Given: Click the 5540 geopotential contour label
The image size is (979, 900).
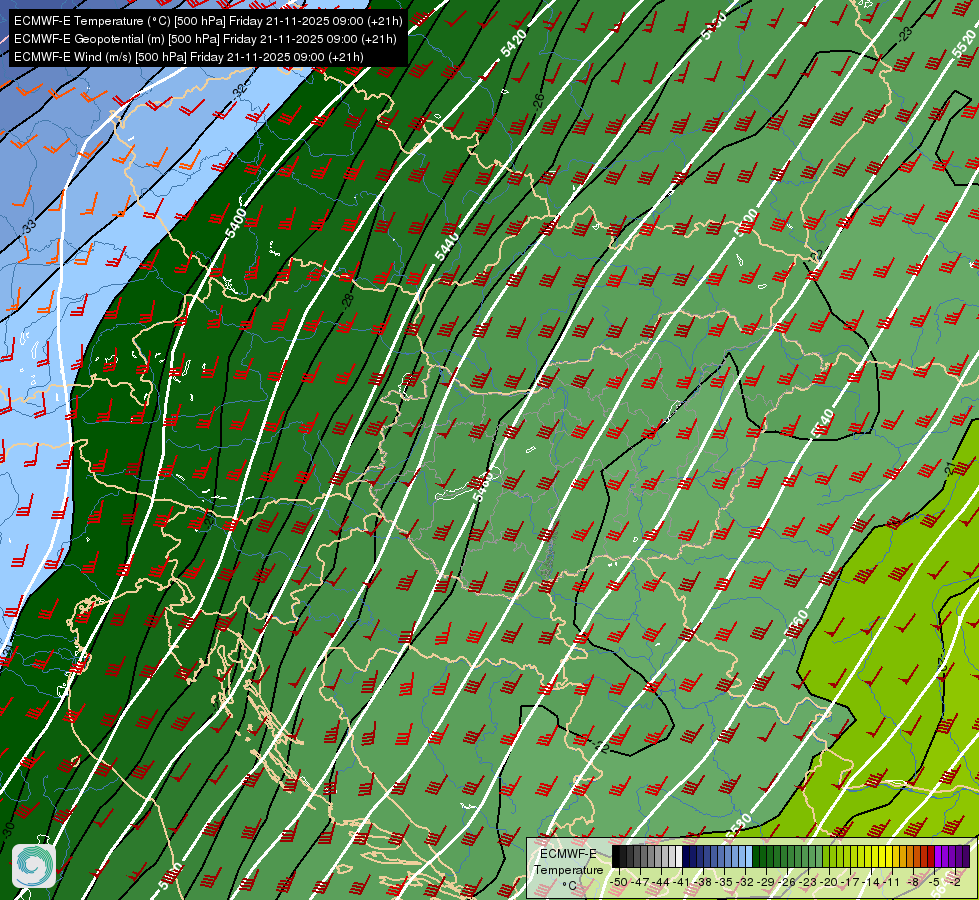Looking at the screenshot, I should click(x=823, y=423).
